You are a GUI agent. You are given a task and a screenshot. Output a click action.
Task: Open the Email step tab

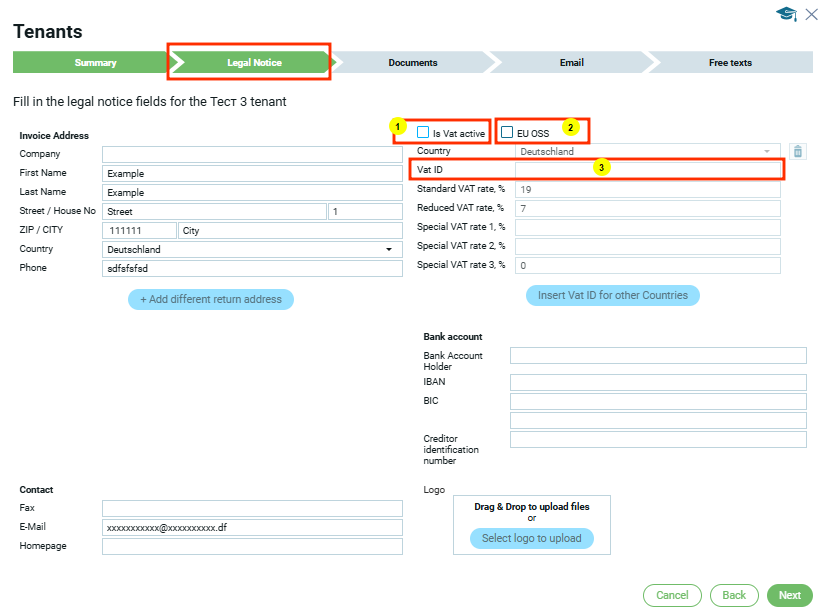(571, 63)
